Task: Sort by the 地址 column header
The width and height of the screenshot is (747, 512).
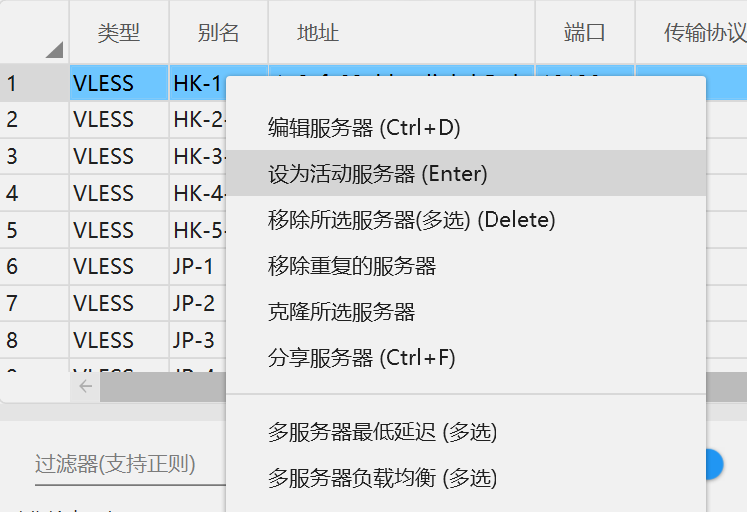Action: tap(402, 33)
